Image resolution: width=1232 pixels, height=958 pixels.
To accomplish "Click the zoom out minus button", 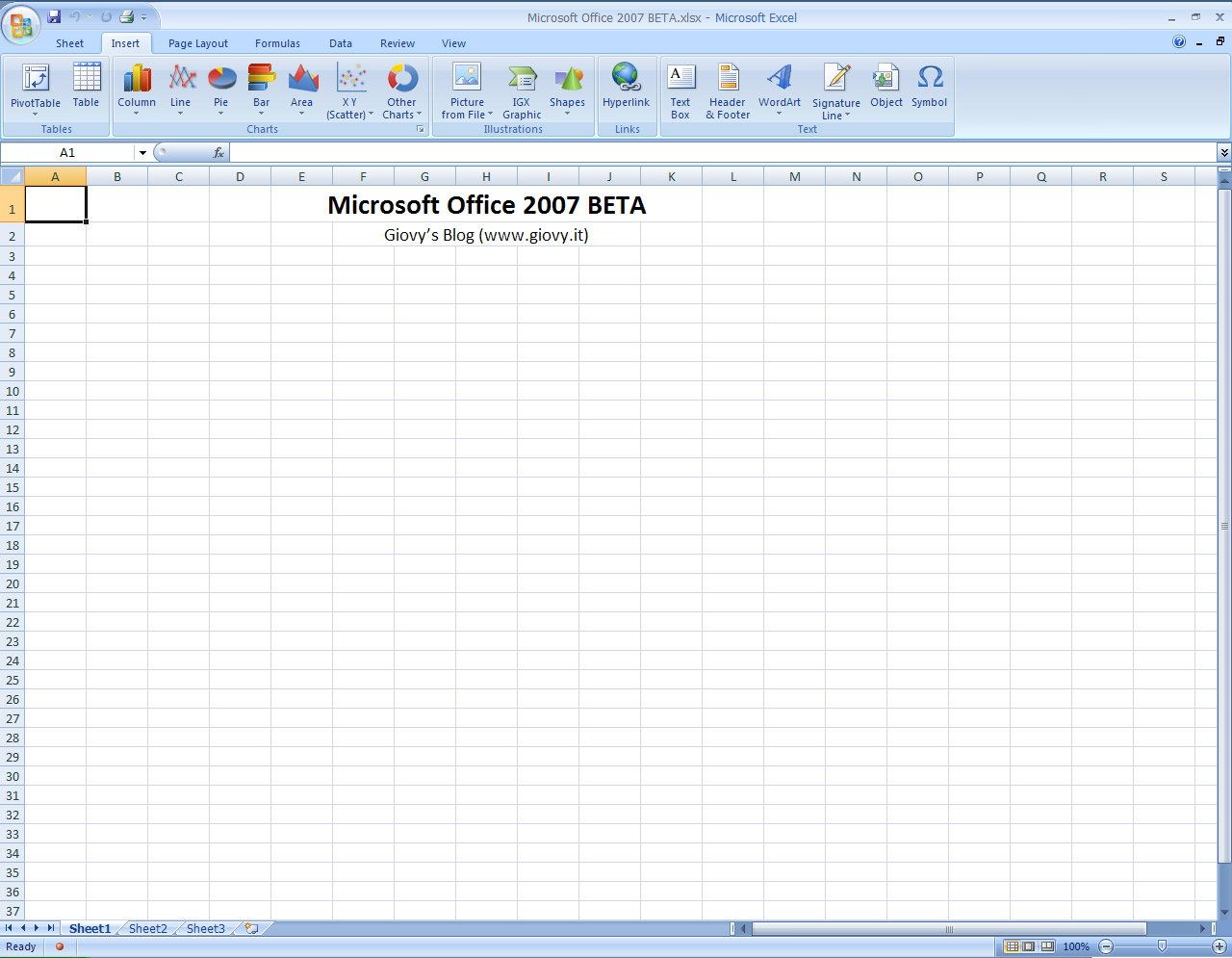I will click(x=1106, y=946).
